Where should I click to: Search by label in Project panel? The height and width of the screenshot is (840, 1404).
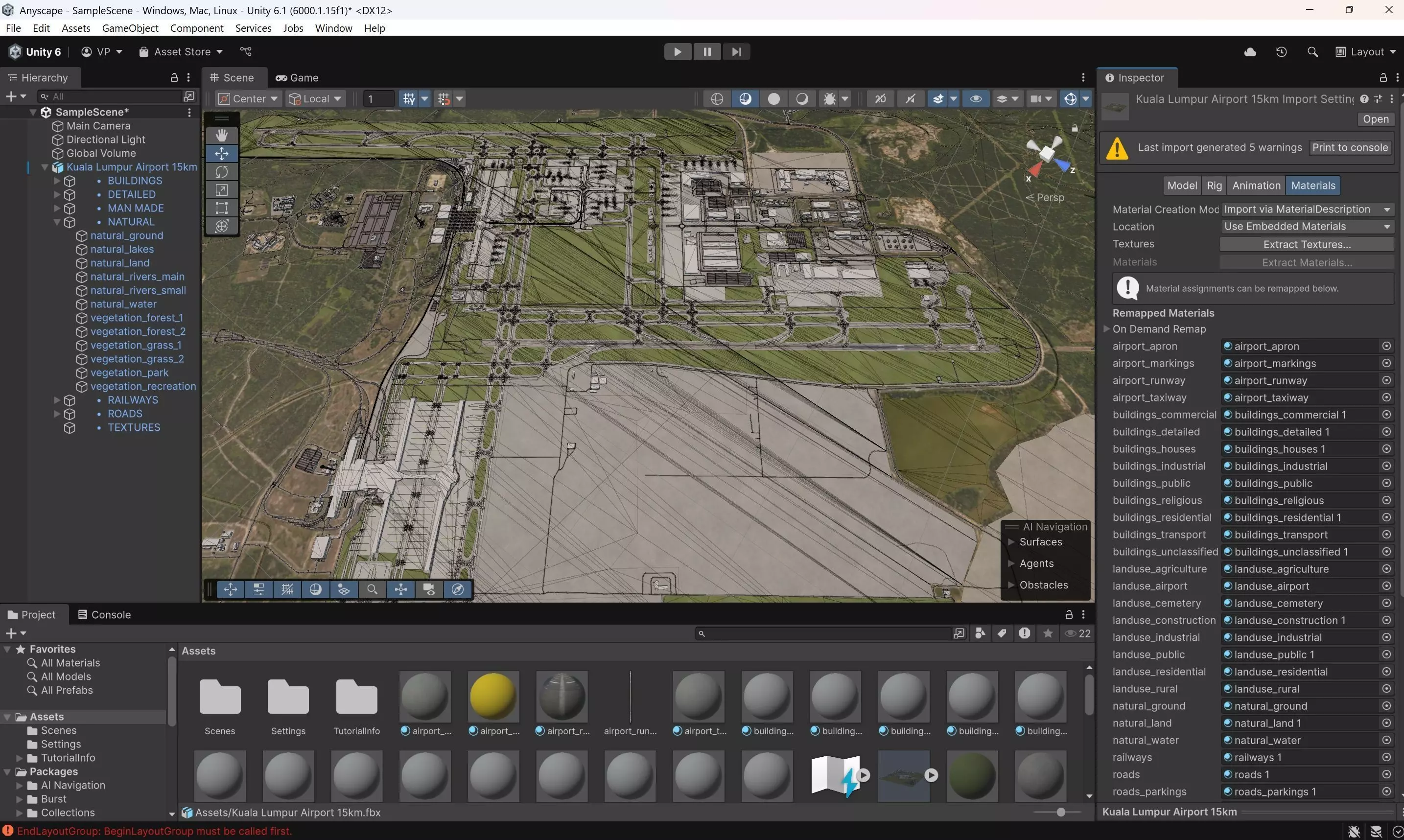click(1002, 633)
